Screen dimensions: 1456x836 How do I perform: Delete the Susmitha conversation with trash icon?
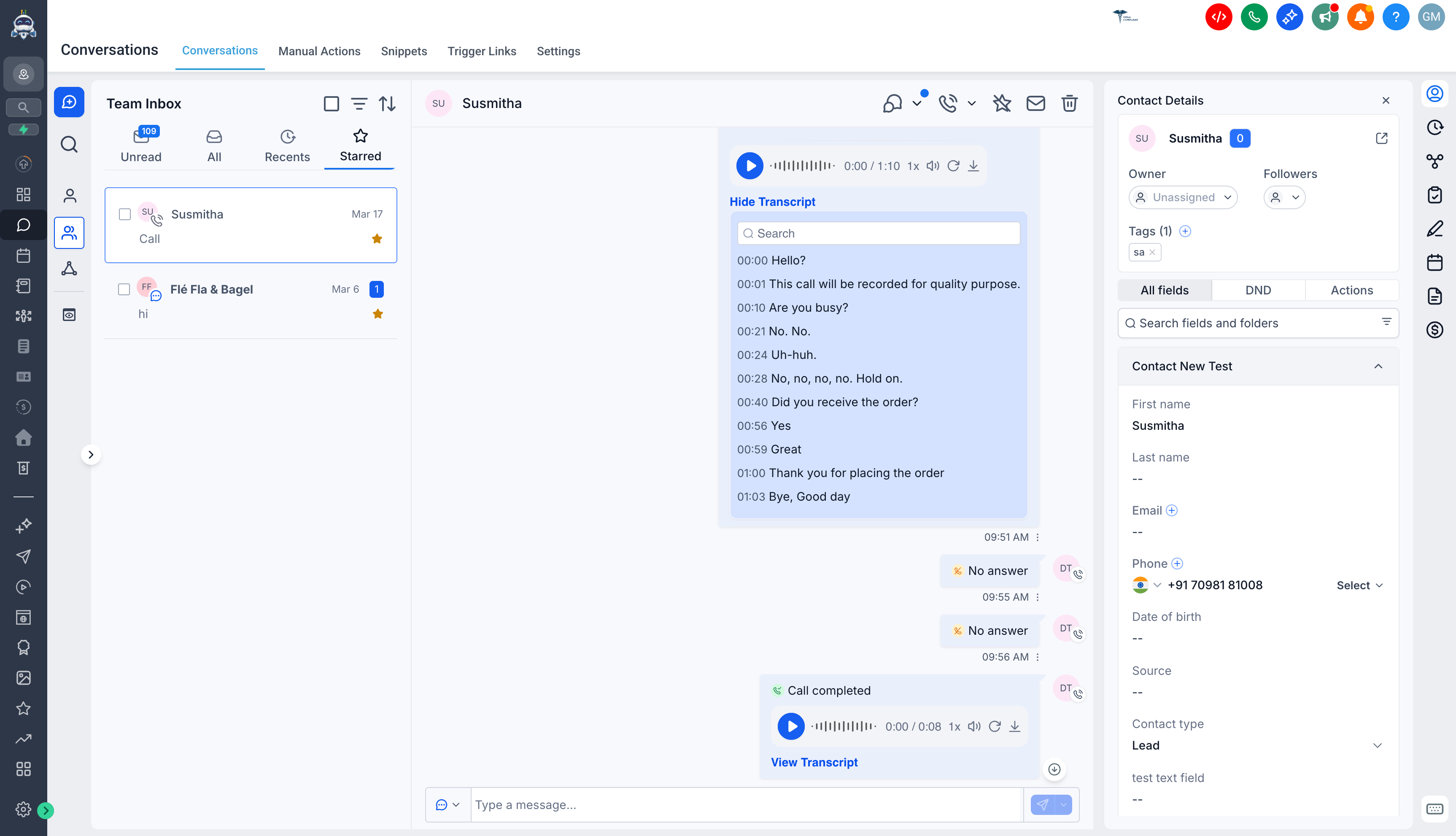click(1068, 103)
